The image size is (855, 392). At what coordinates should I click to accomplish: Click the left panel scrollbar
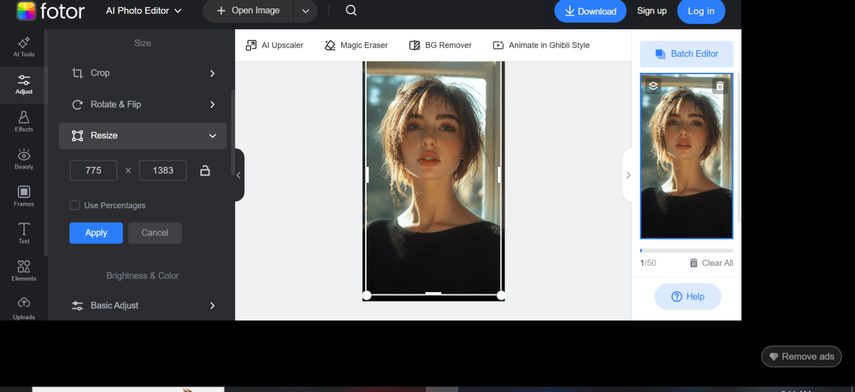[x=233, y=131]
